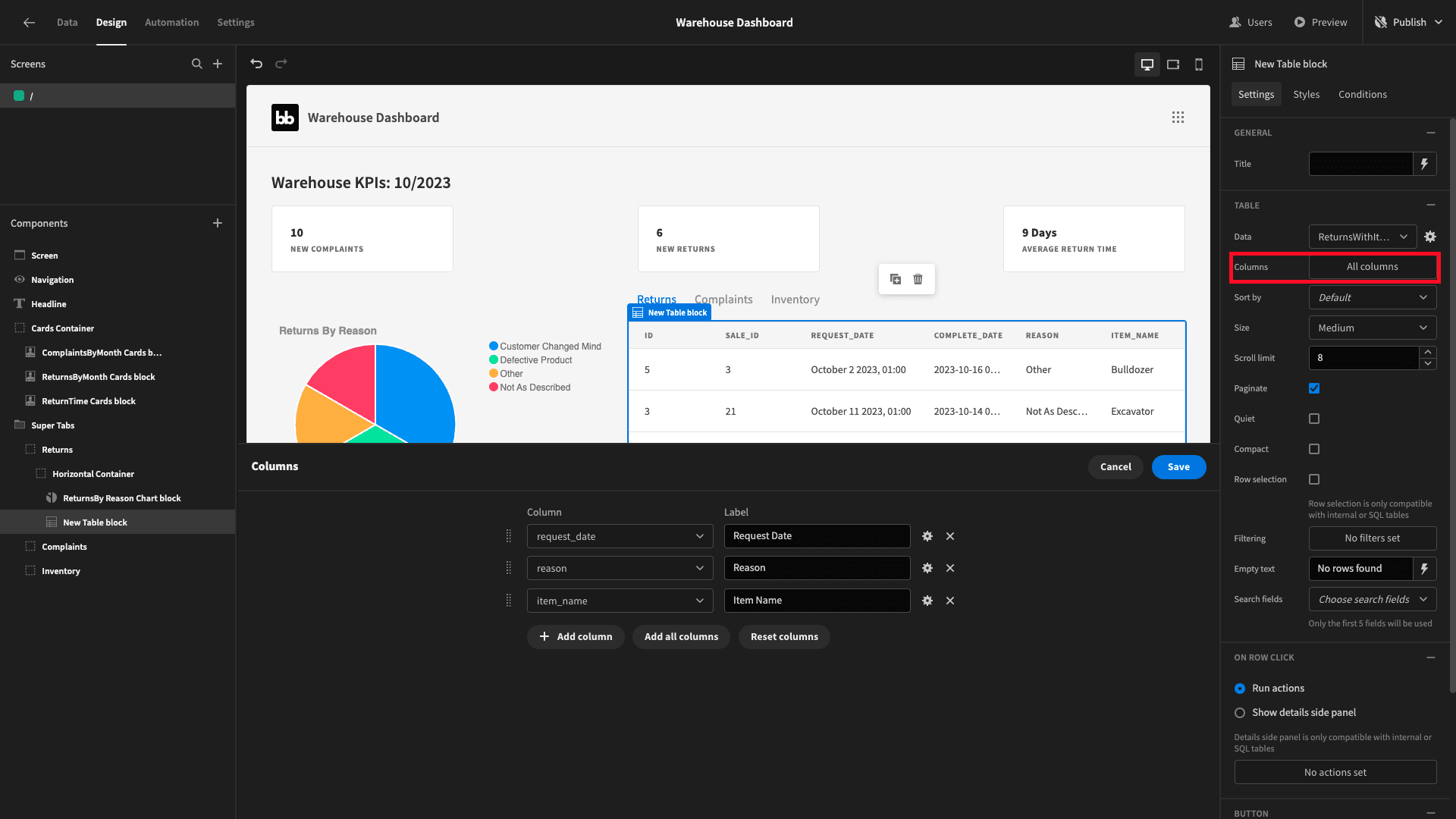Undo the last change
The height and width of the screenshot is (819, 1456).
(x=256, y=64)
